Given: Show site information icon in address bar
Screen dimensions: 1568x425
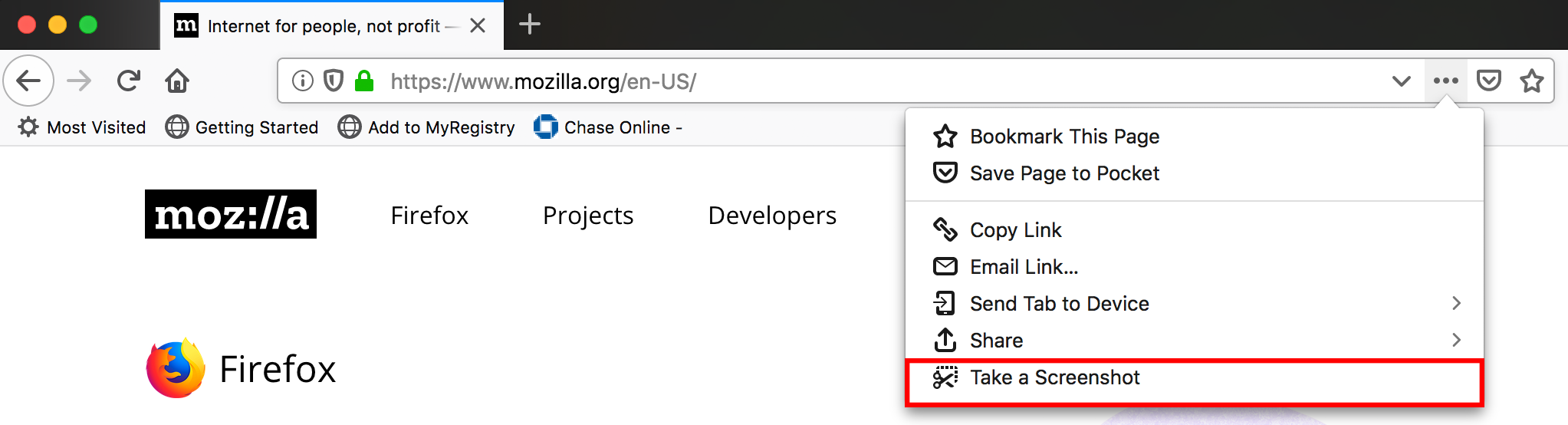Looking at the screenshot, I should tap(303, 81).
